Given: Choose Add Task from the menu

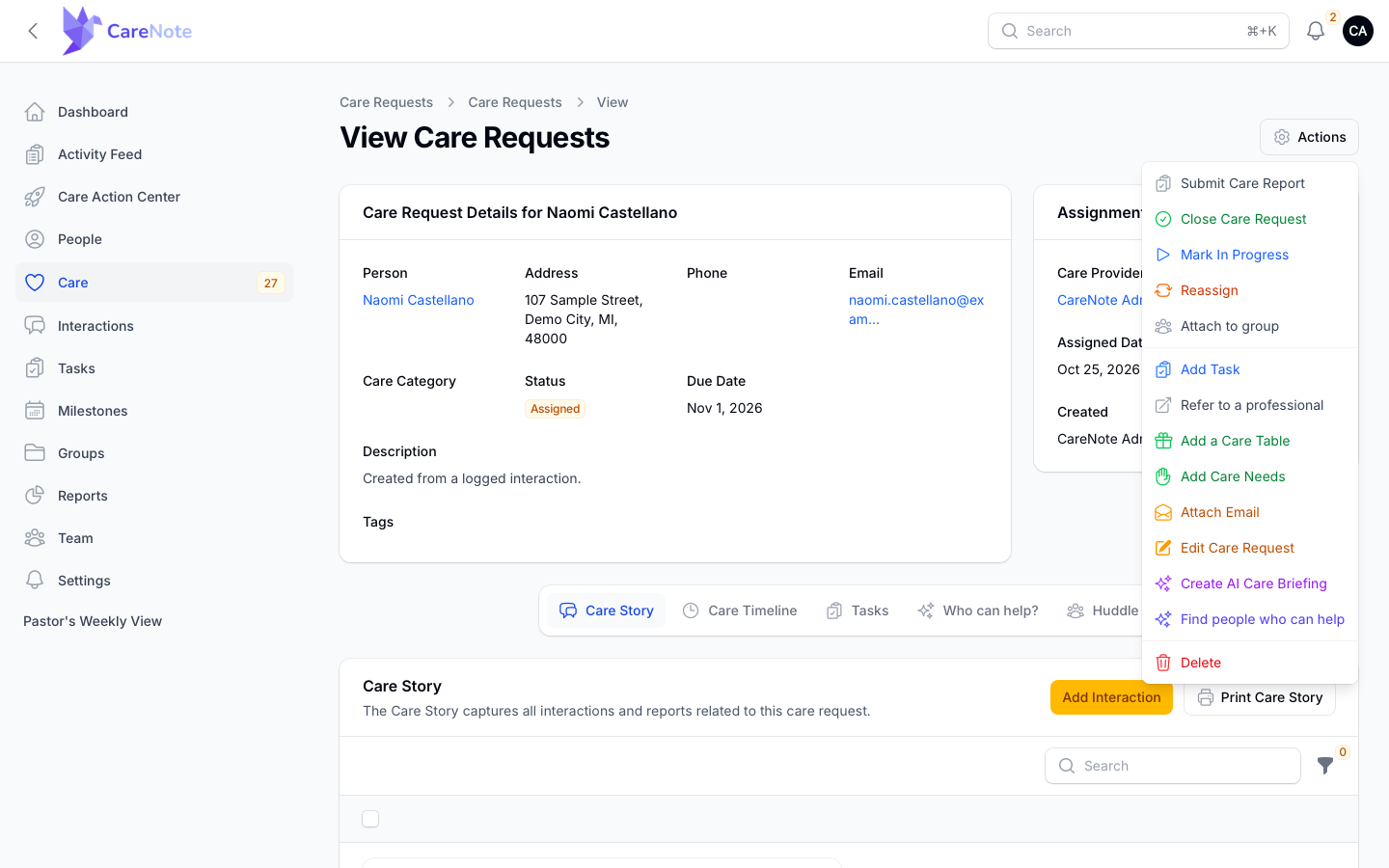Looking at the screenshot, I should 1250,369.
